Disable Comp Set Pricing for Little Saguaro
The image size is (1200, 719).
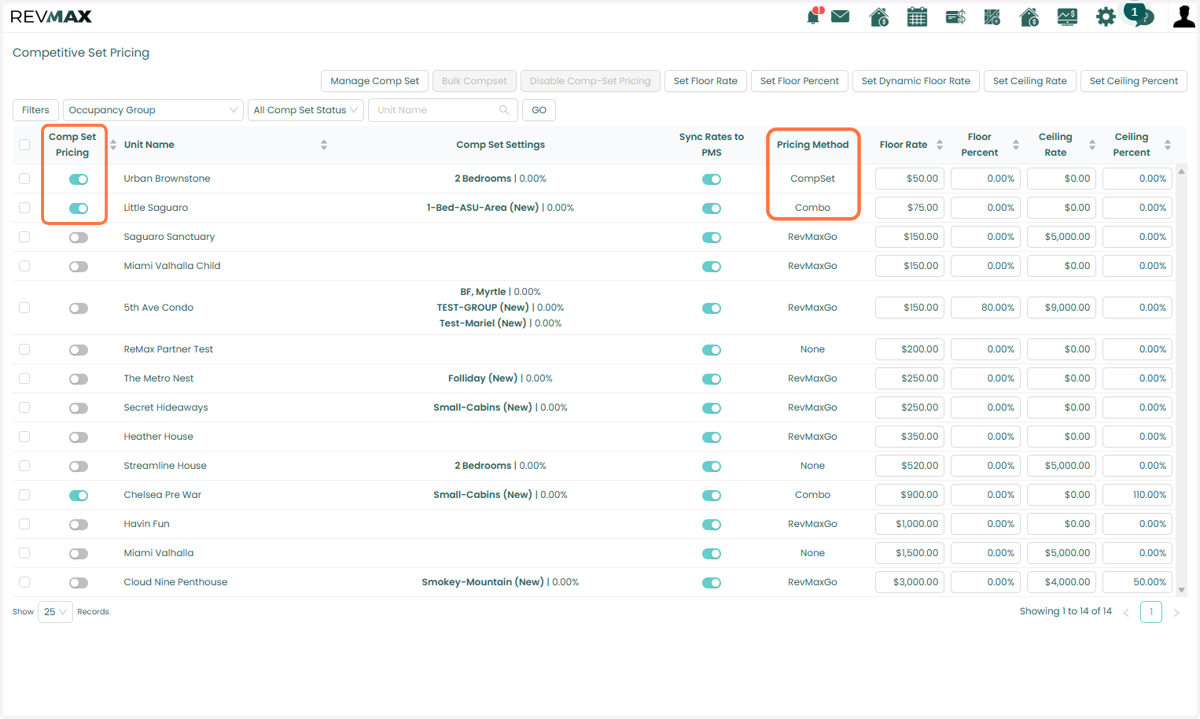click(78, 208)
